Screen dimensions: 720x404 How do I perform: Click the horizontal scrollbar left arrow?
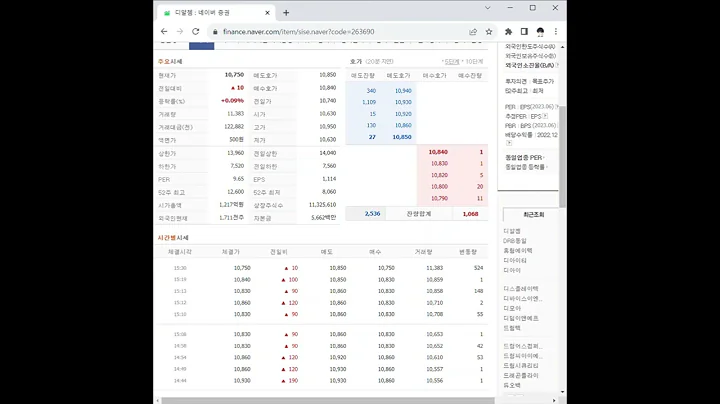(158, 401)
